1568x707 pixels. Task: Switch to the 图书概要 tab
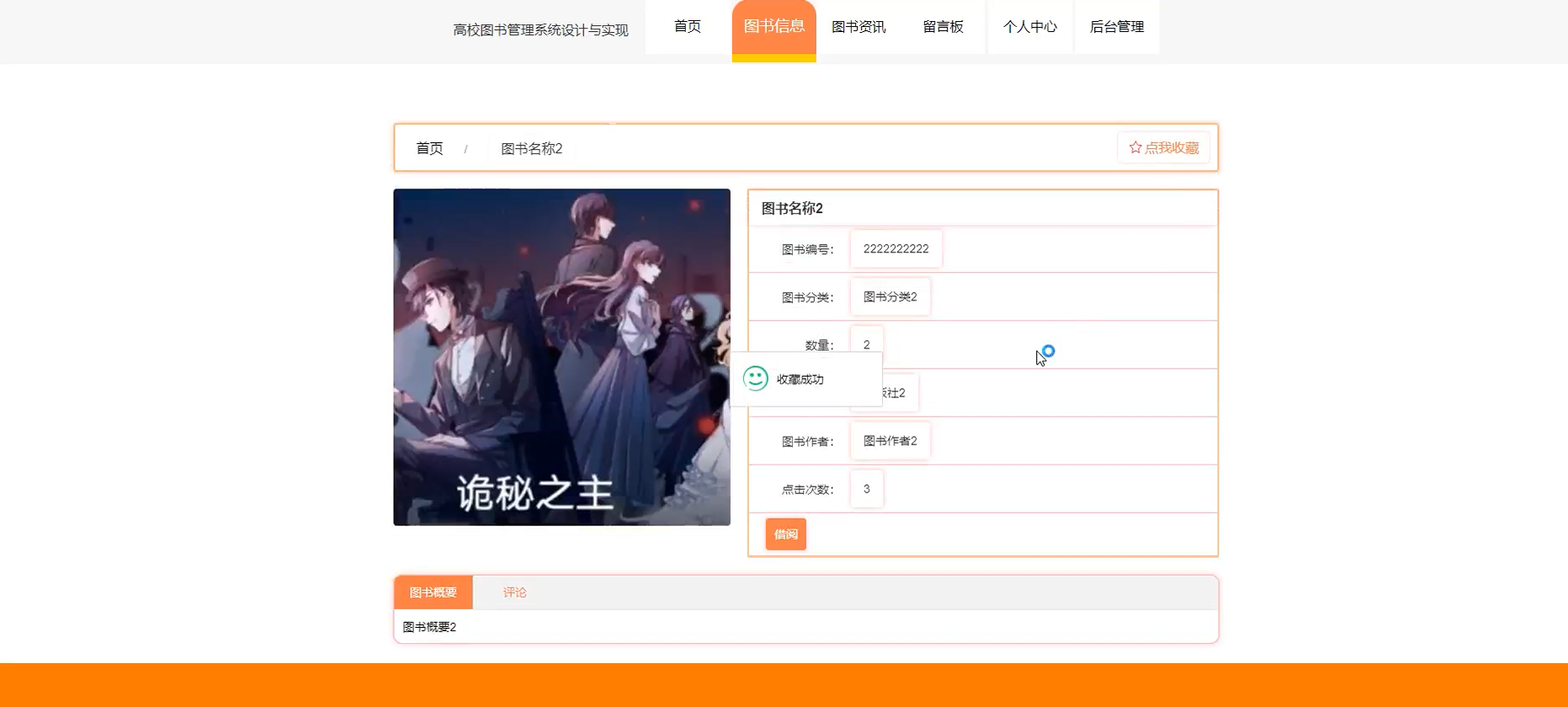click(x=433, y=593)
